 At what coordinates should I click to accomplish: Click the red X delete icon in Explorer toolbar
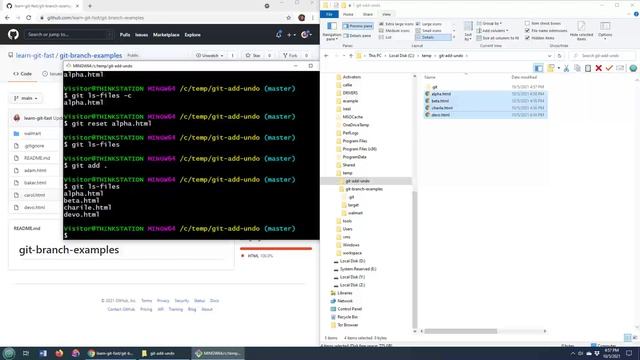(x=598, y=68)
